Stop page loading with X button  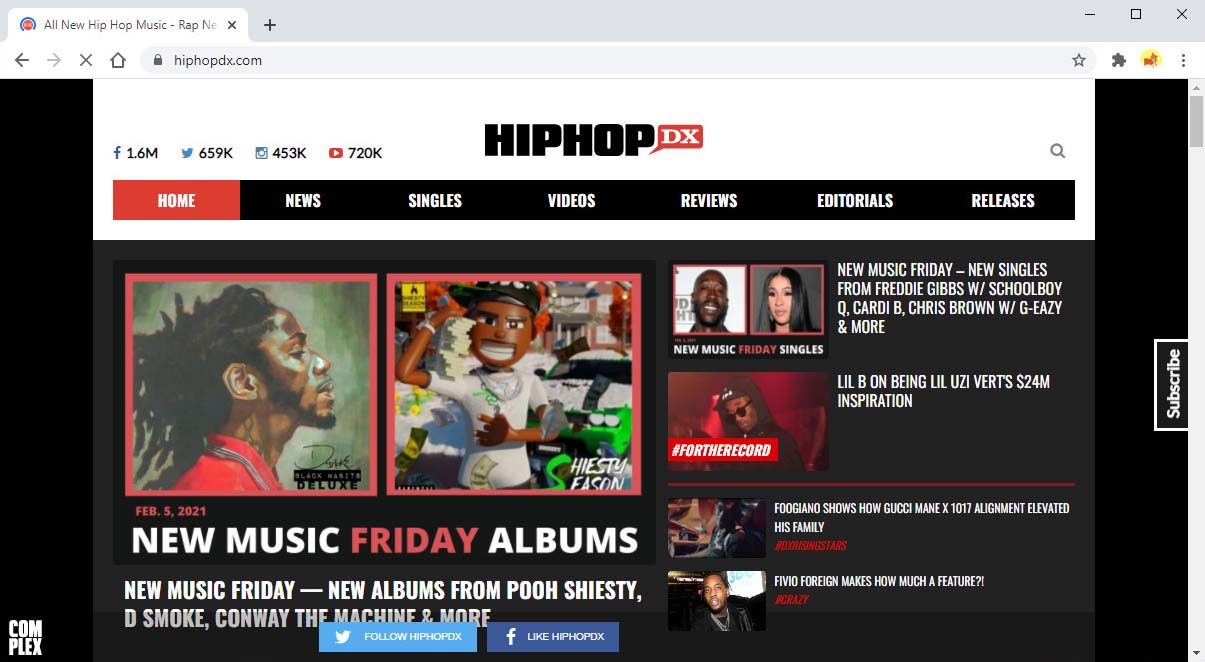[86, 60]
